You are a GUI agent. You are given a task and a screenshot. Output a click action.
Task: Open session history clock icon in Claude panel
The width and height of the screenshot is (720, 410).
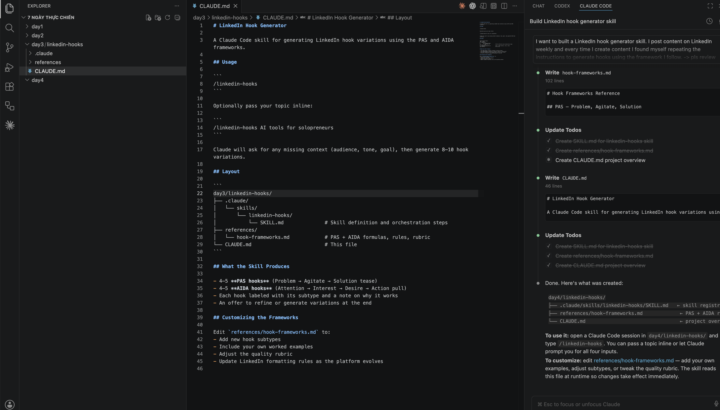pyautogui.click(x=709, y=21)
